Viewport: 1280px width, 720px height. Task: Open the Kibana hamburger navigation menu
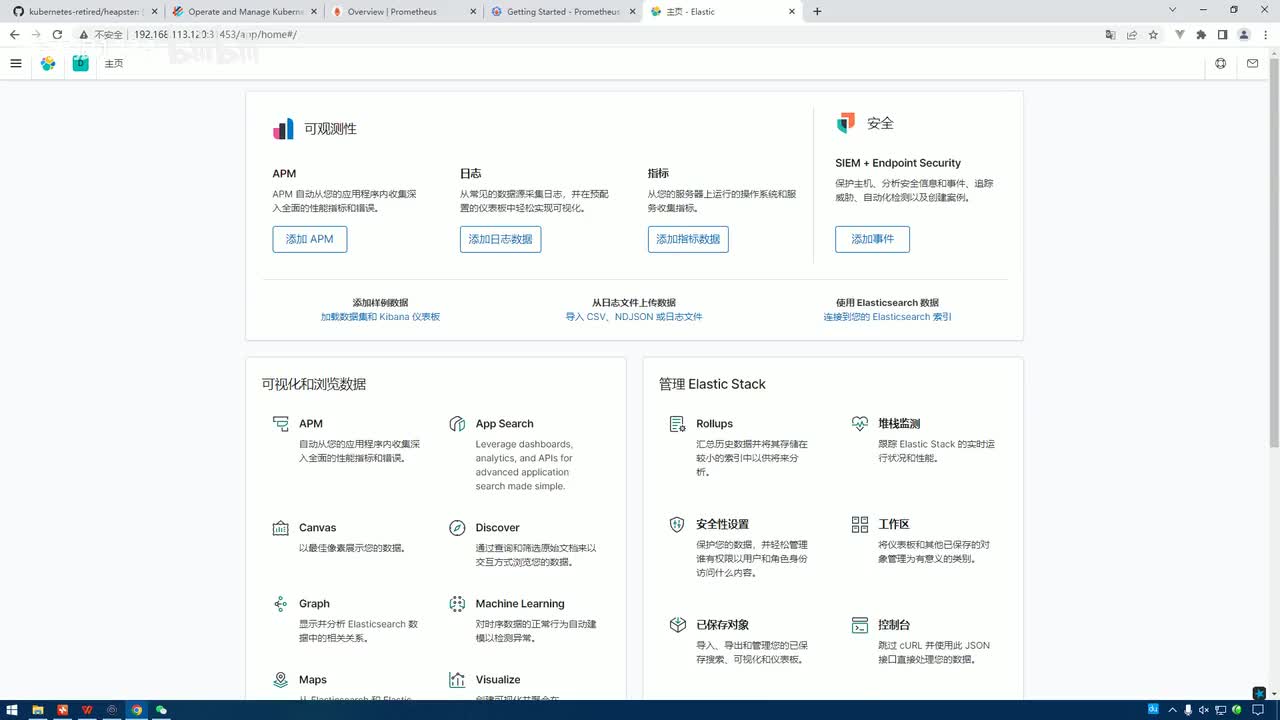pos(15,63)
